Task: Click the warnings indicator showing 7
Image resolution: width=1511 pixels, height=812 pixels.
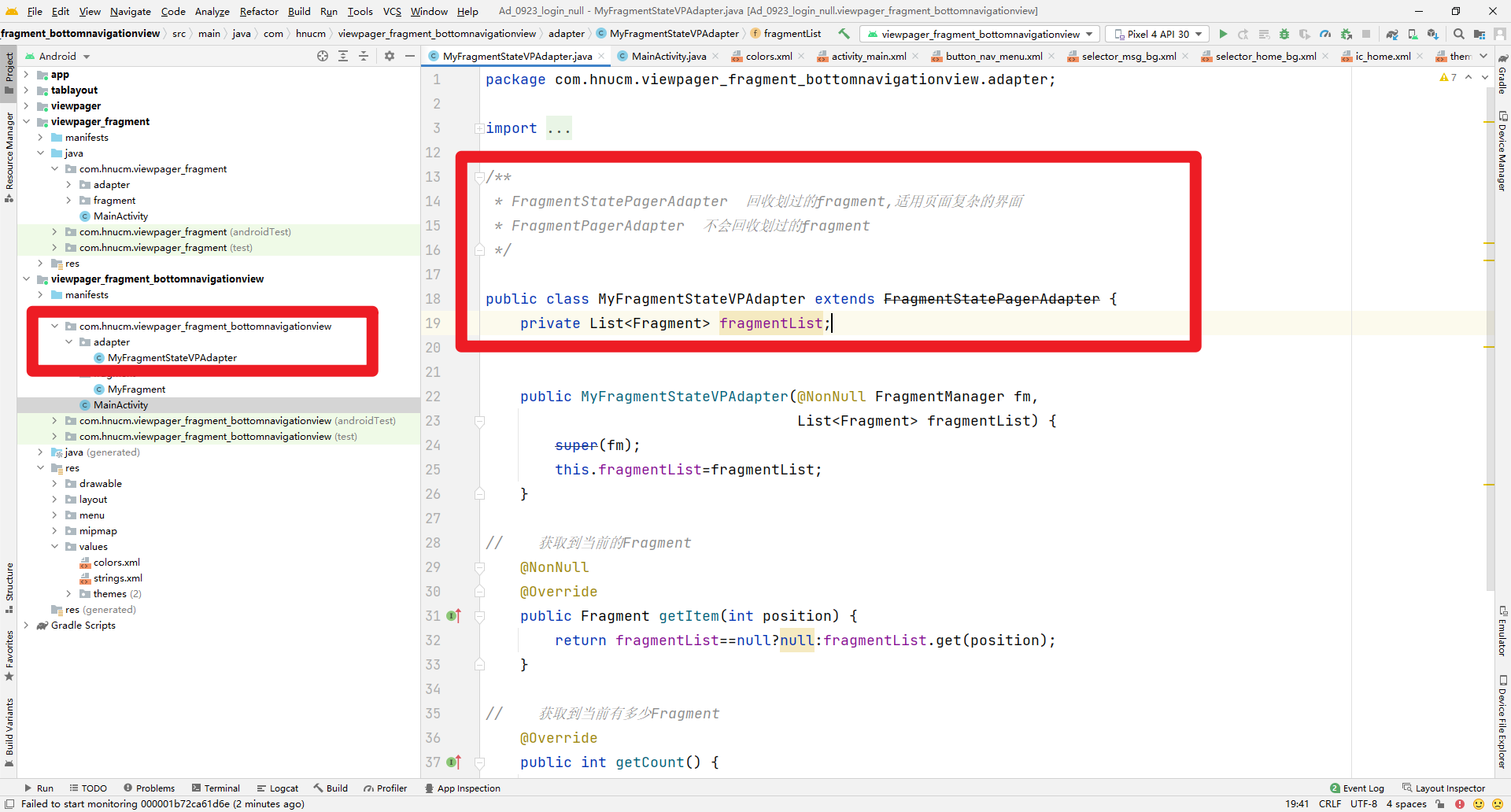Action: point(1448,77)
